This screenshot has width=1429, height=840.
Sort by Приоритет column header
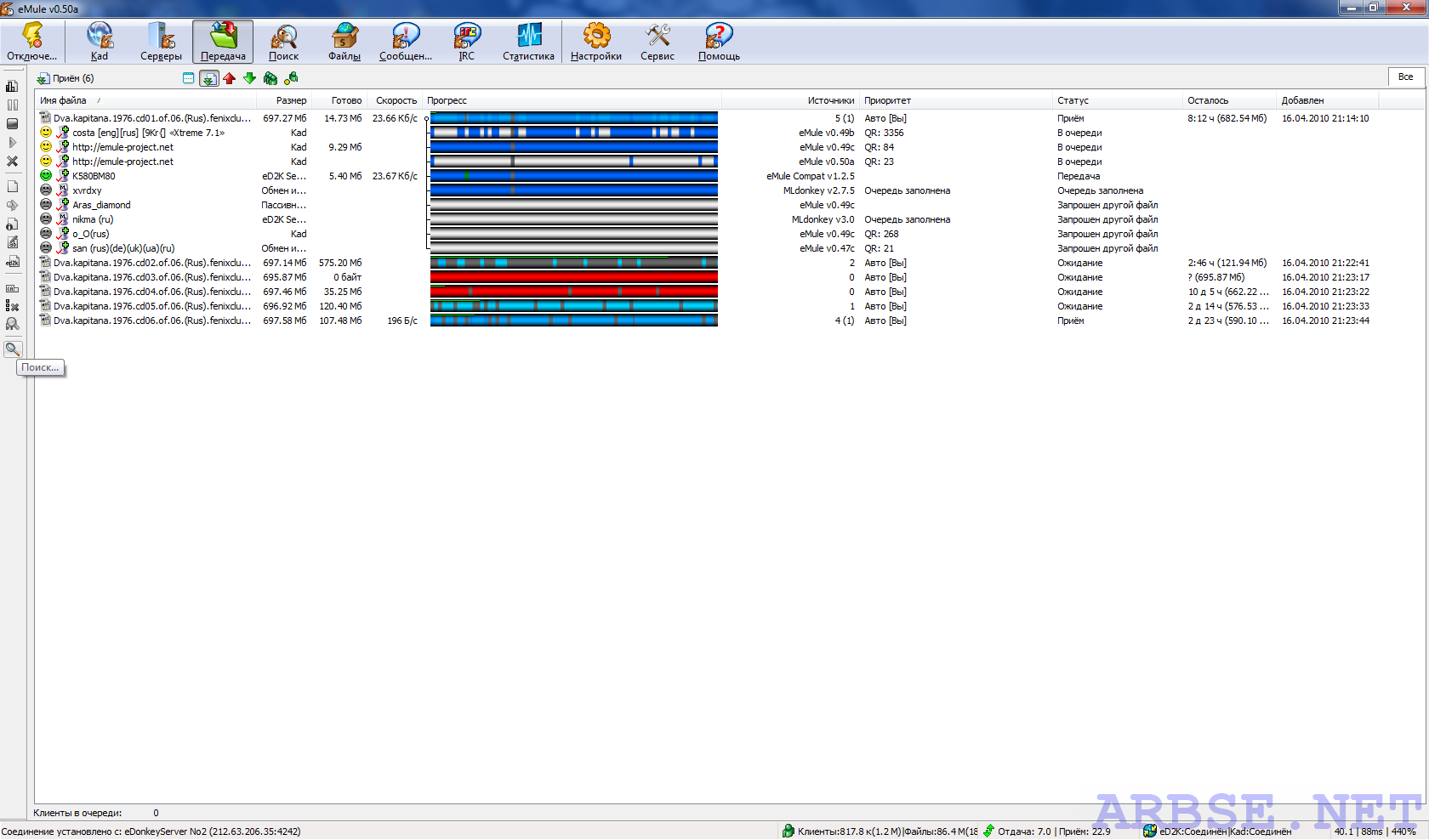click(x=956, y=100)
